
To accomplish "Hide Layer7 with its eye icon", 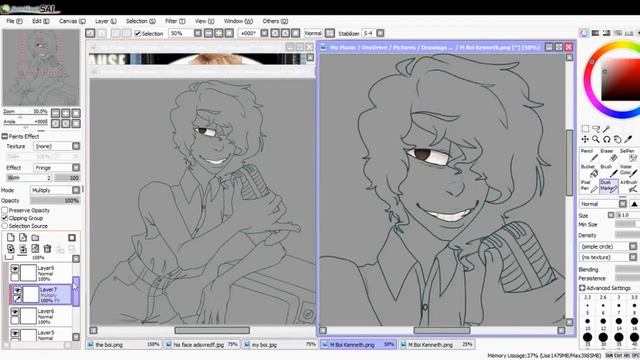I will pyautogui.click(x=17, y=290).
